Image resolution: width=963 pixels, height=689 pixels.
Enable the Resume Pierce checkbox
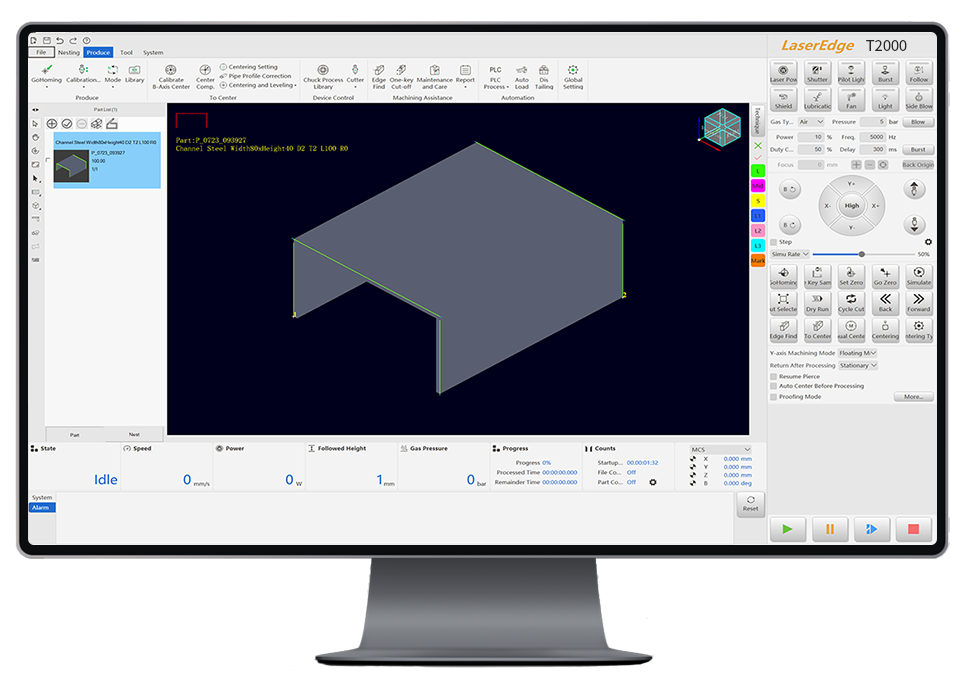(773, 376)
